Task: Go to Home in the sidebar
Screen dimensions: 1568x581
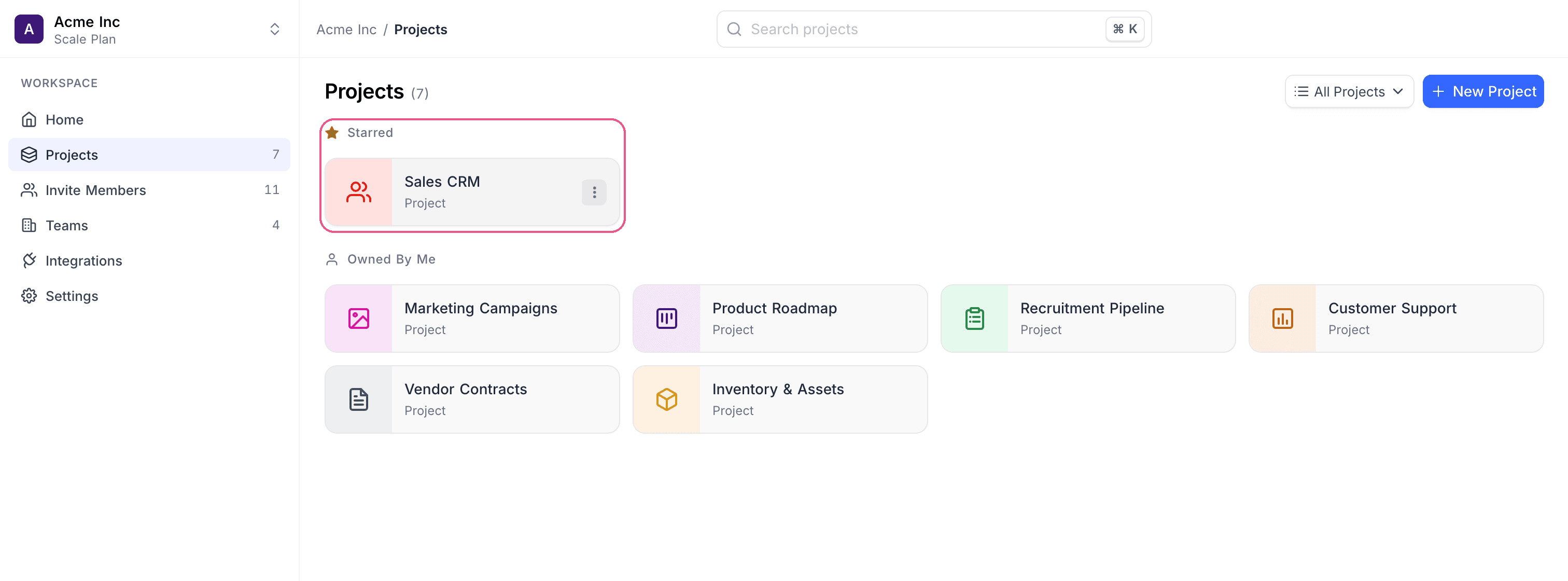Action: [149, 119]
